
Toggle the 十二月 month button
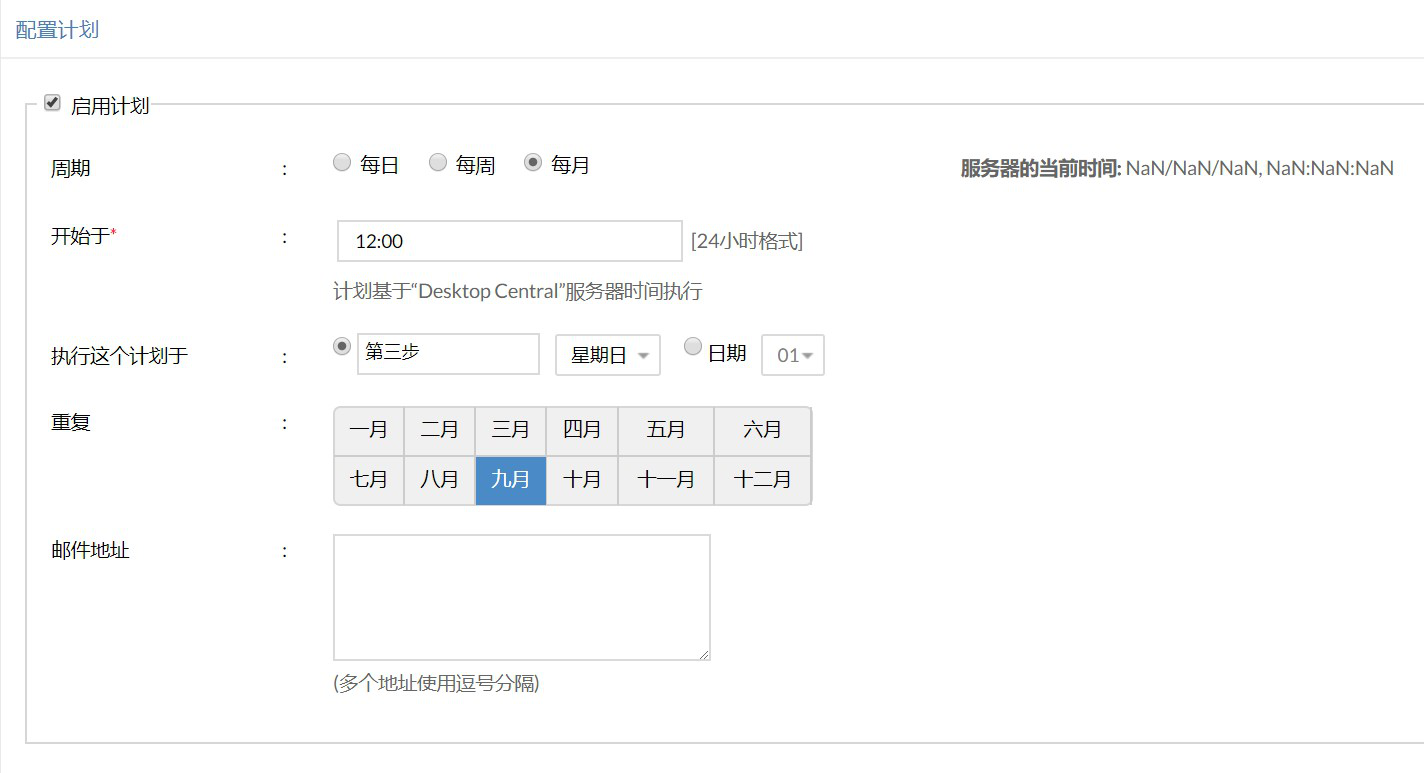click(x=763, y=481)
